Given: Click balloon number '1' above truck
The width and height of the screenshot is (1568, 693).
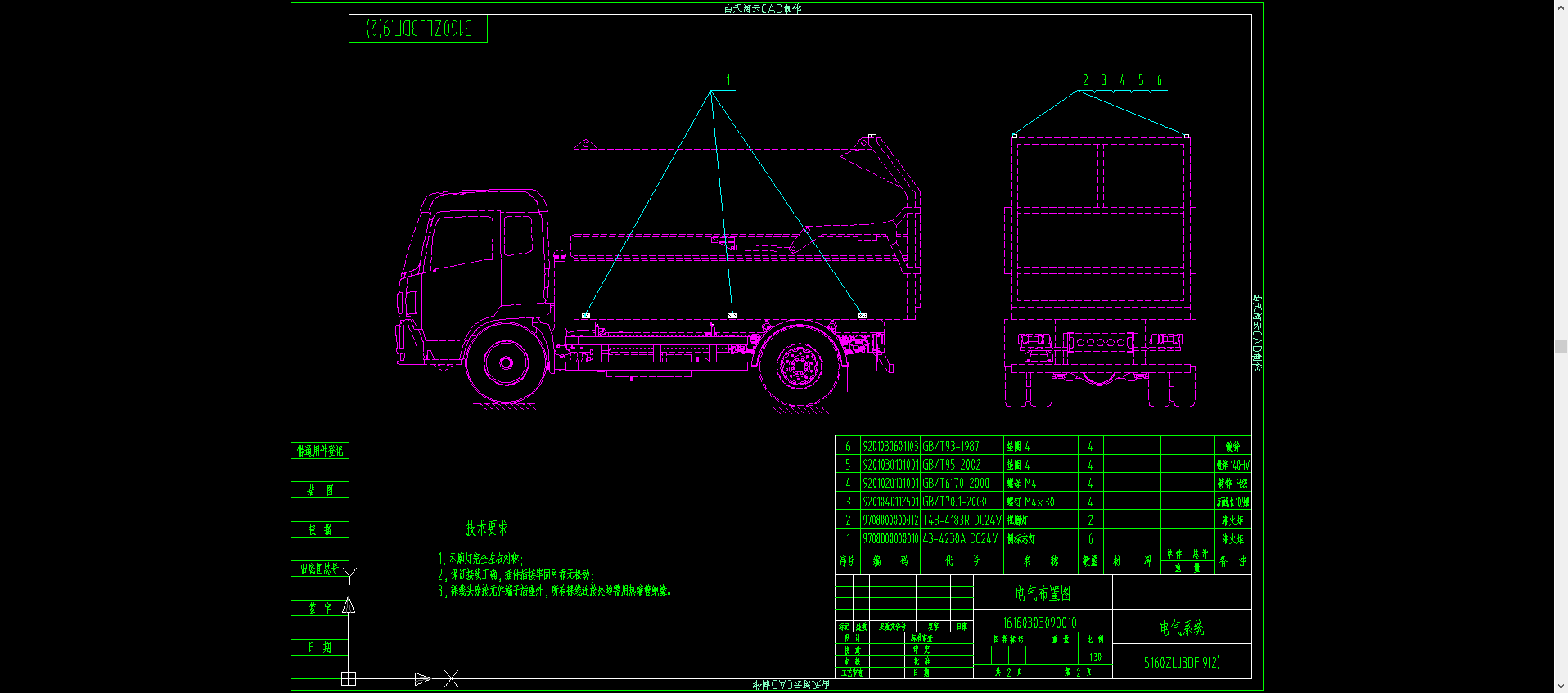Looking at the screenshot, I should [728, 81].
